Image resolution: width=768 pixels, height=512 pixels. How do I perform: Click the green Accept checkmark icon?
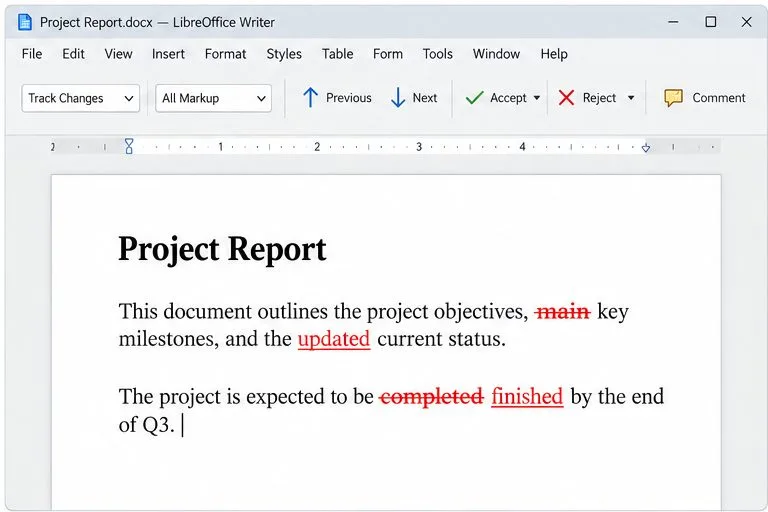[474, 98]
